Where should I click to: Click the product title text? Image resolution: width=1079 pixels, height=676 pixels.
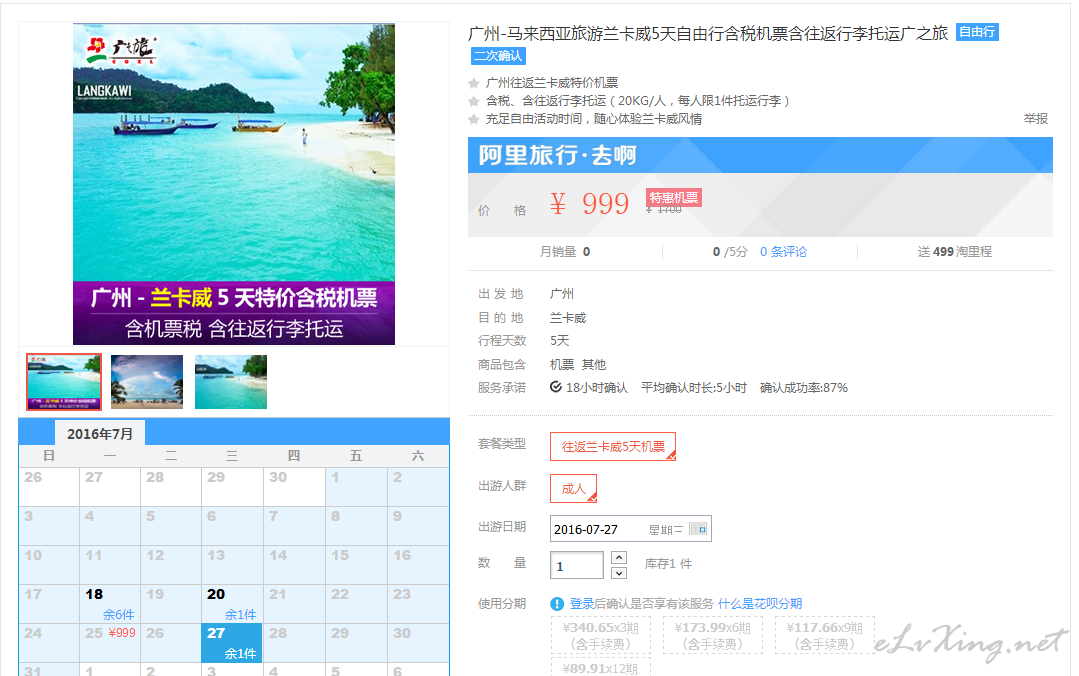point(707,33)
